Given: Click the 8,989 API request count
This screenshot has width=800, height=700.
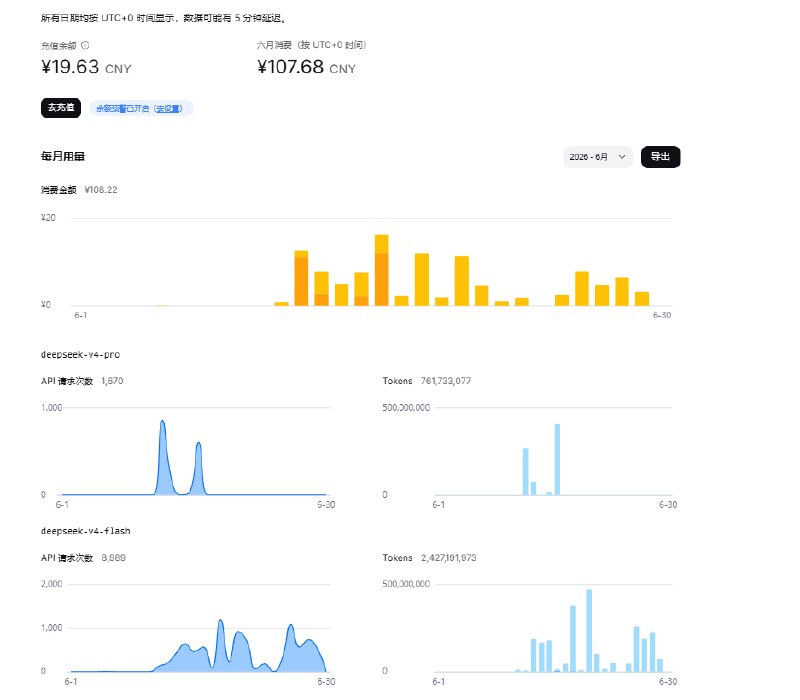Looking at the screenshot, I should point(113,558).
